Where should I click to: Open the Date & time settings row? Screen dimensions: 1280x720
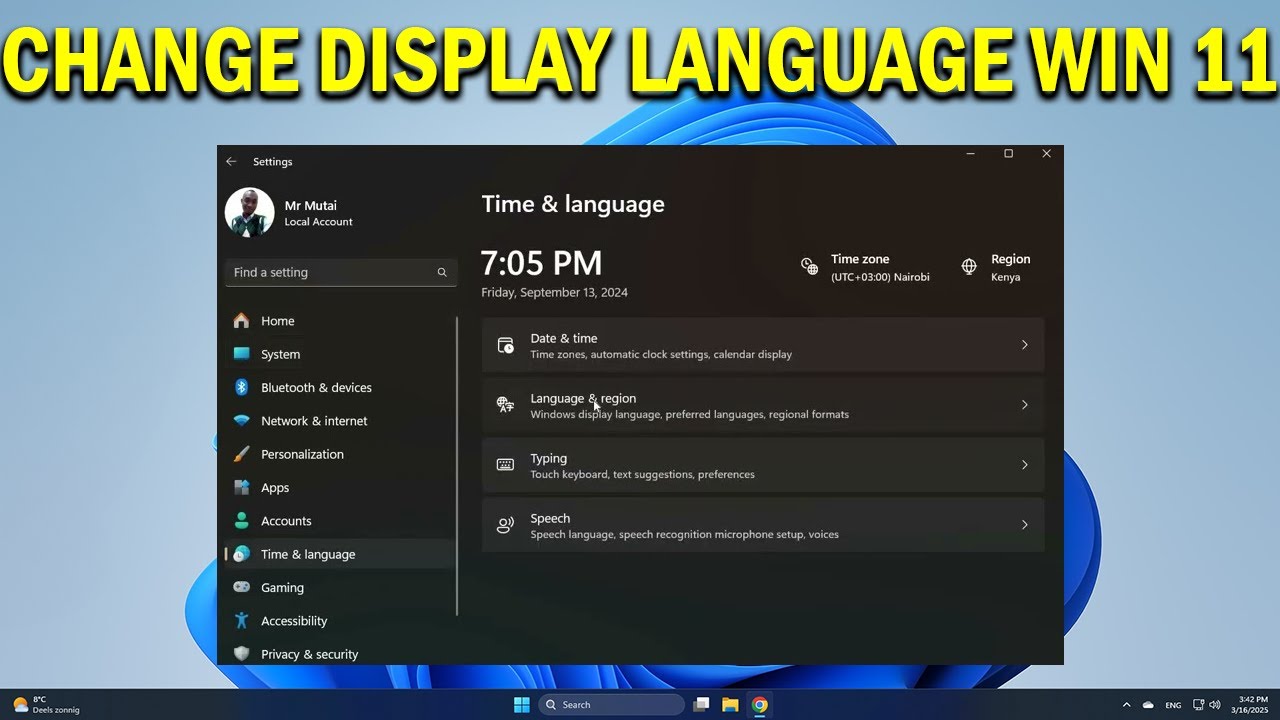point(763,345)
